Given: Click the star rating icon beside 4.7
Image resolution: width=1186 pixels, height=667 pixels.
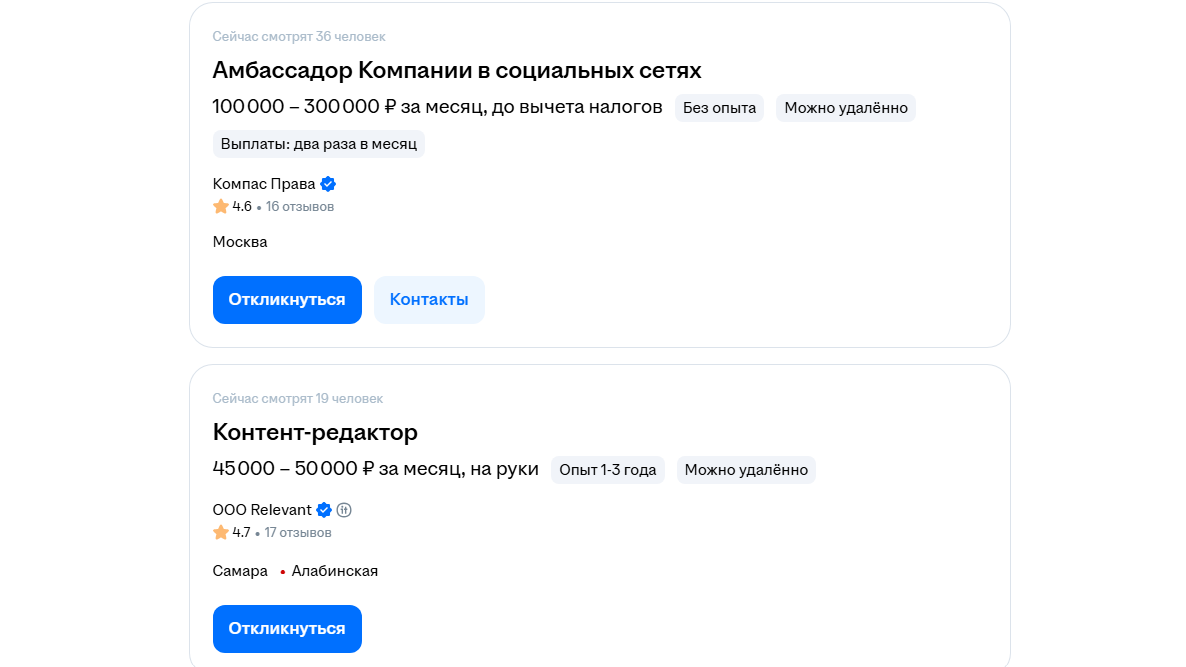Looking at the screenshot, I should pyautogui.click(x=221, y=533).
